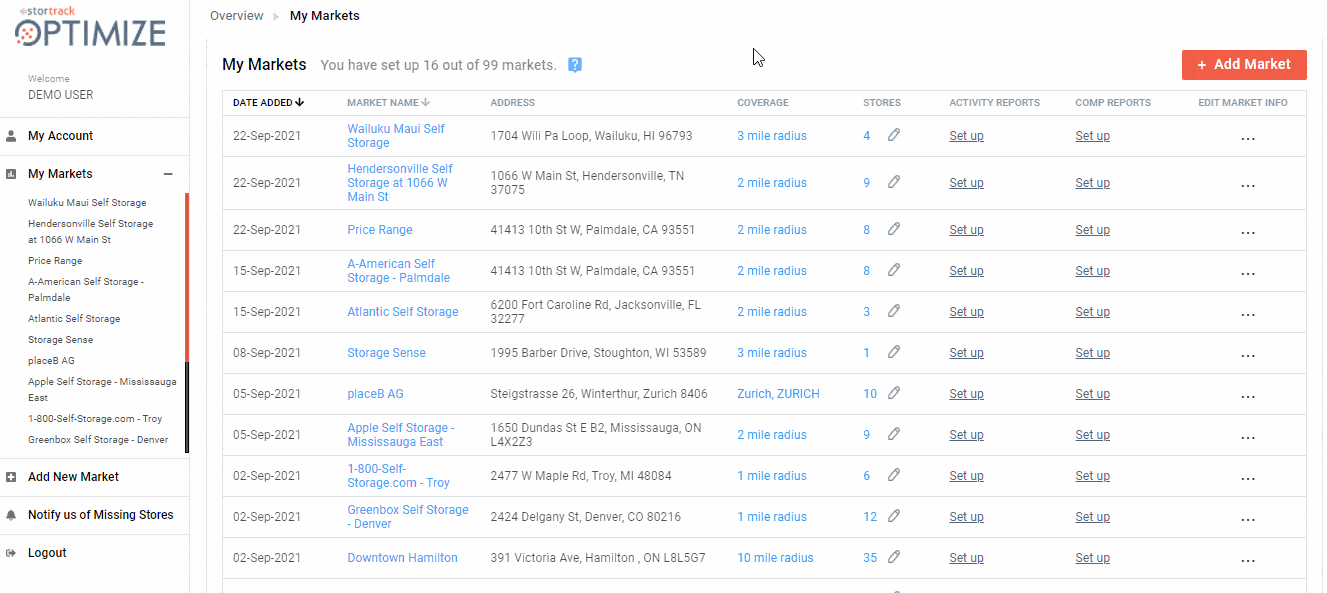
Task: Select Greenbox Self Storage - Denver in sidebar
Action: (98, 440)
